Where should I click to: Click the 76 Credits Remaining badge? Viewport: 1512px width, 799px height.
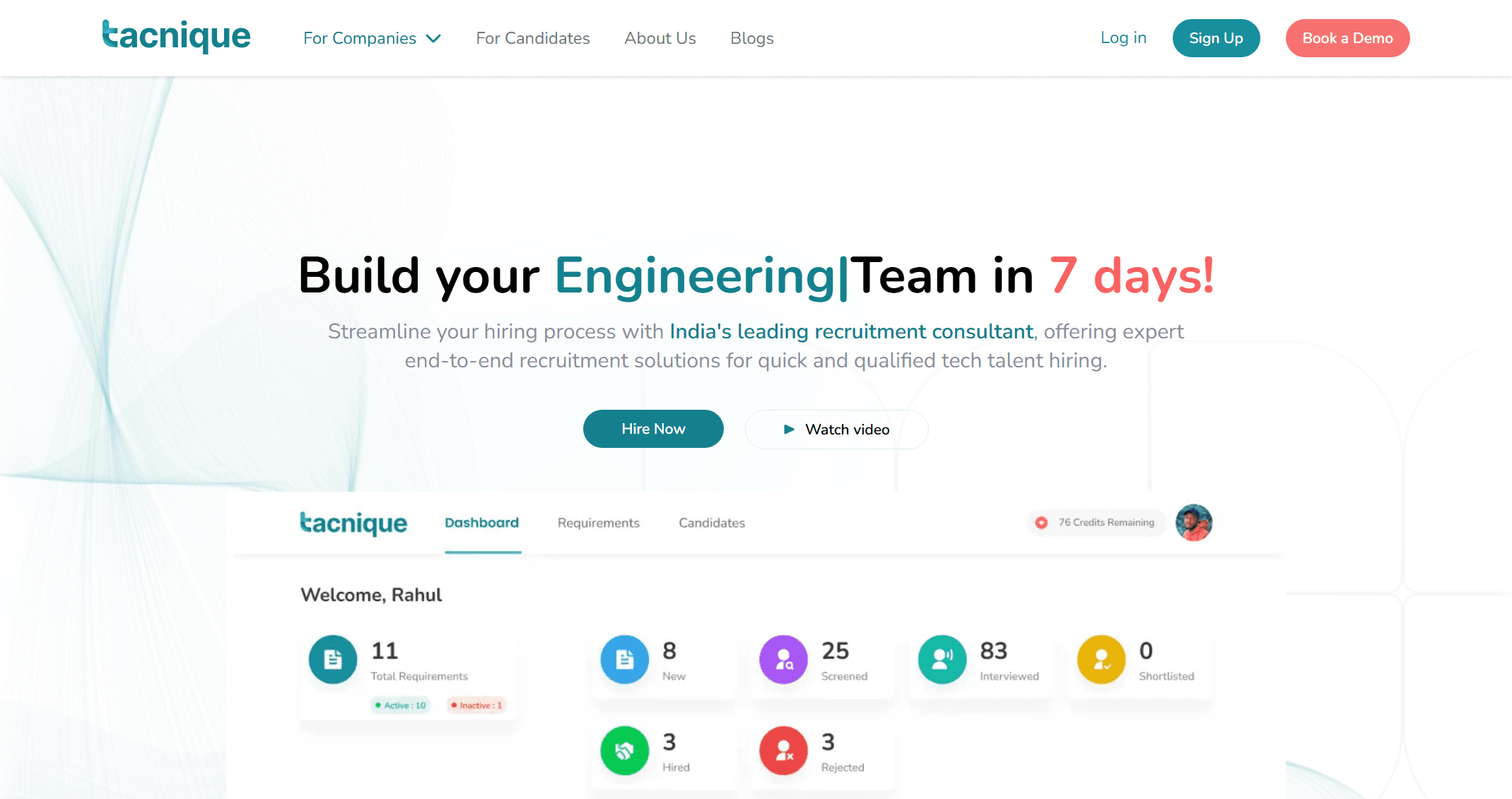[x=1096, y=523]
